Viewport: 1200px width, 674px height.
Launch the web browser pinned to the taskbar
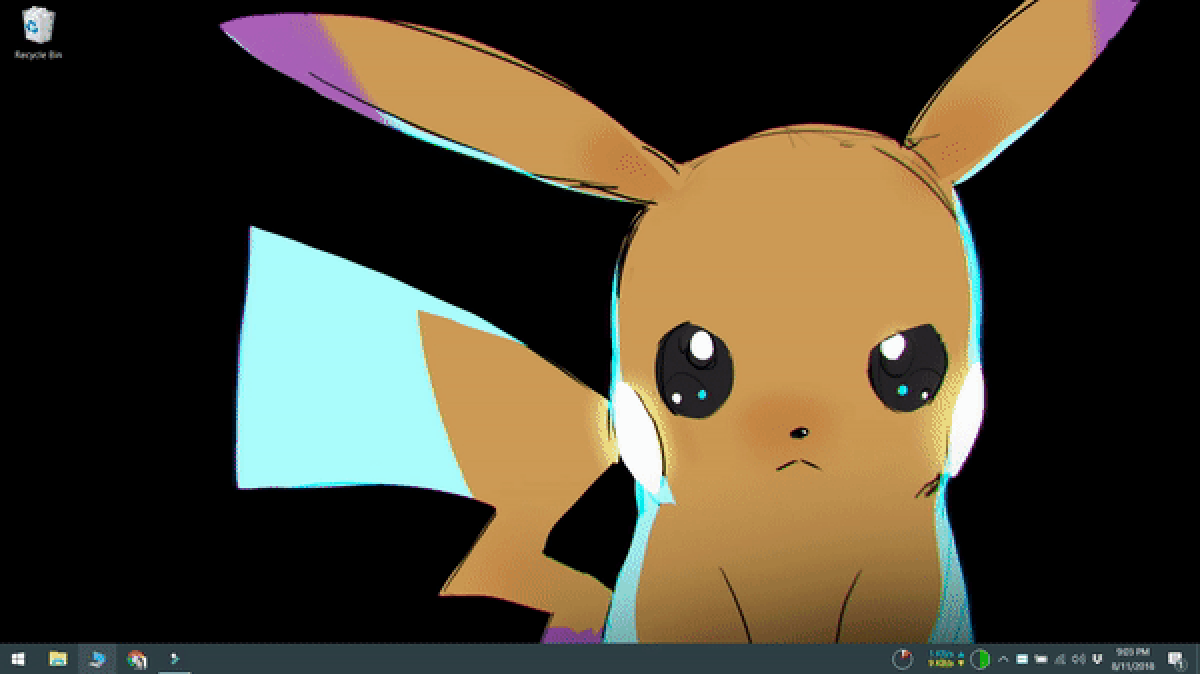click(x=135, y=660)
